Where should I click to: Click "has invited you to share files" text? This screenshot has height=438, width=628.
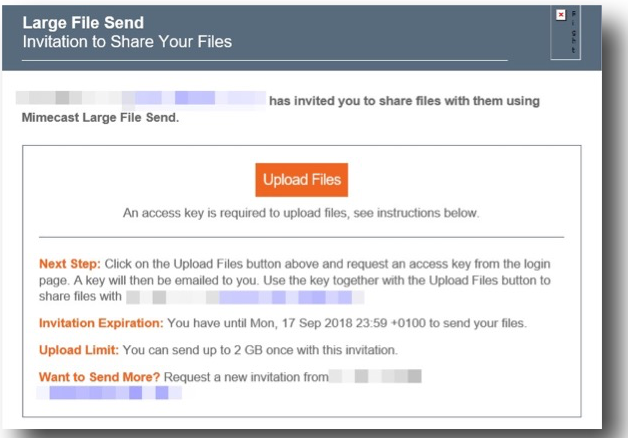(x=404, y=100)
